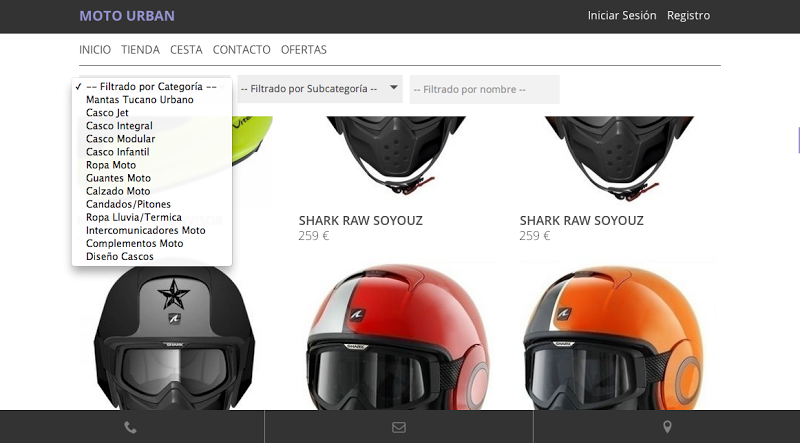Choose Diseño Cascos category
800x443 pixels.
tap(152, 257)
